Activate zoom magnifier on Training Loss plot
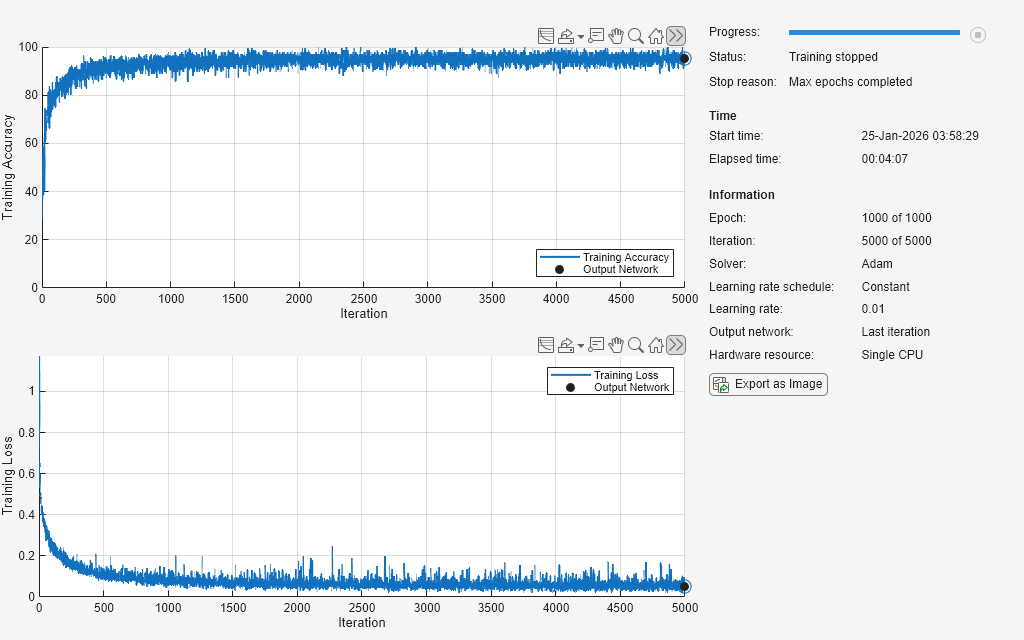 coord(635,345)
